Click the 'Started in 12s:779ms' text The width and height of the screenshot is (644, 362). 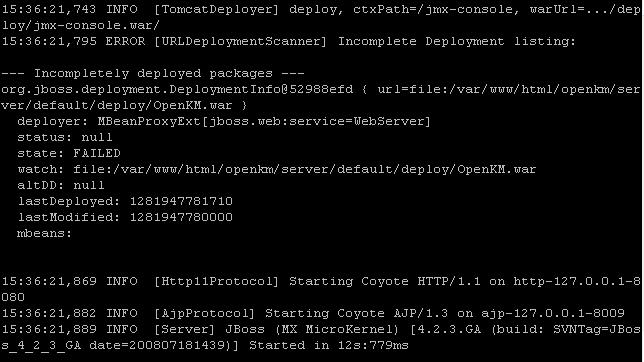(x=329, y=346)
